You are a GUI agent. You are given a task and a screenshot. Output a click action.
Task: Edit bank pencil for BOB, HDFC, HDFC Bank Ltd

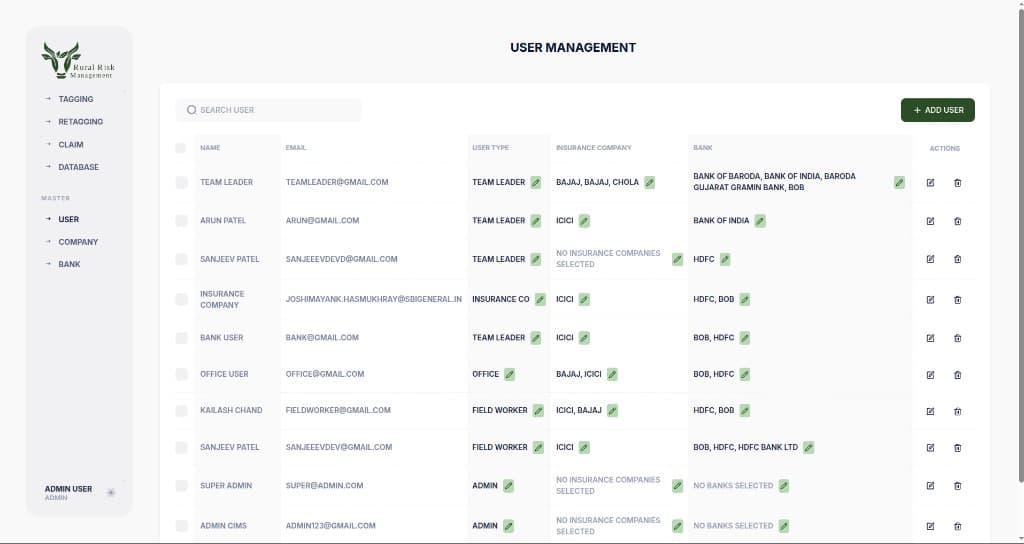[808, 447]
